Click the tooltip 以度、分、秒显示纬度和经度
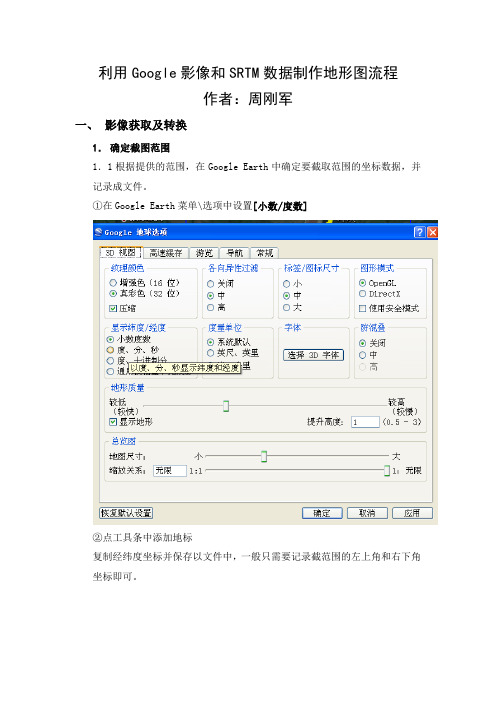496x702 pixels. (185, 368)
